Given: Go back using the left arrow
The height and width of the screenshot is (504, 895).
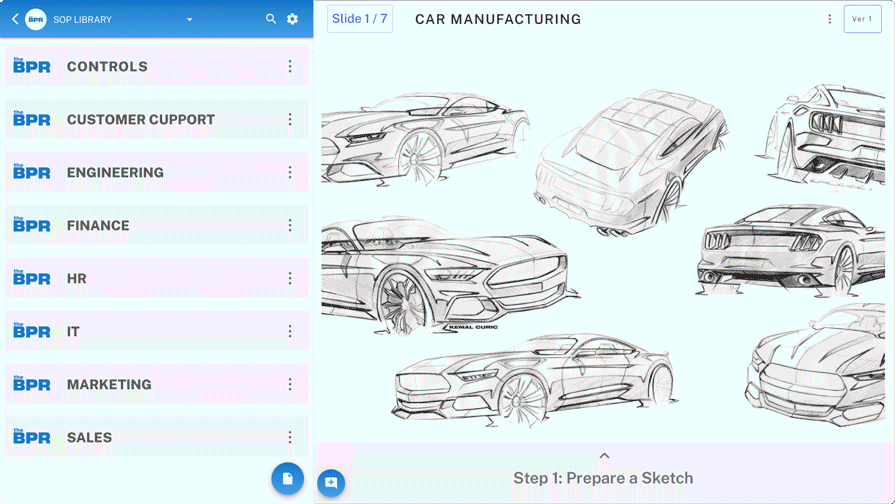Looking at the screenshot, I should (15, 19).
